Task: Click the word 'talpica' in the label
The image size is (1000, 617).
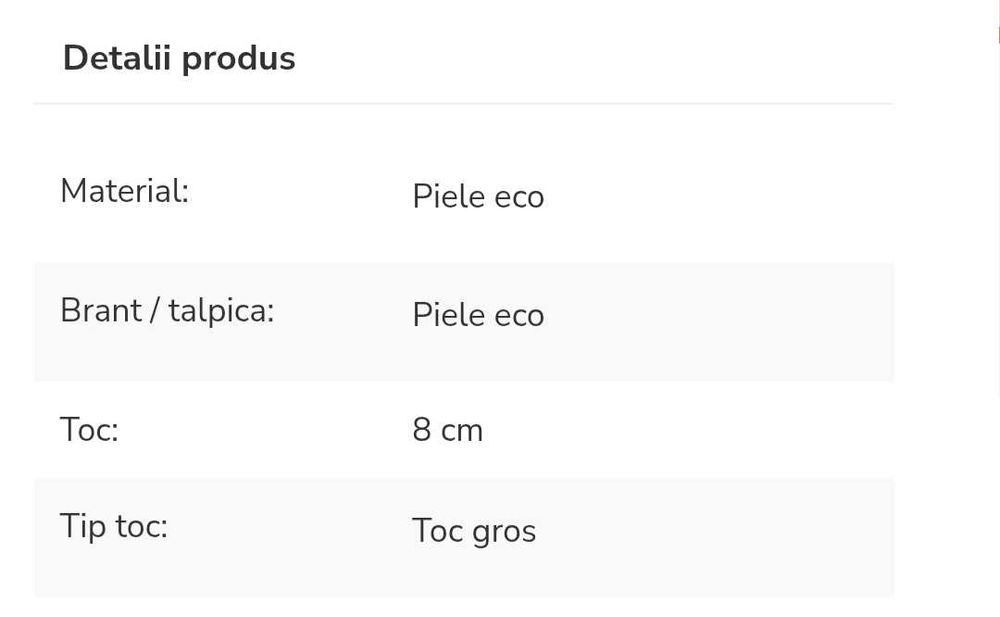Action: 220,311
